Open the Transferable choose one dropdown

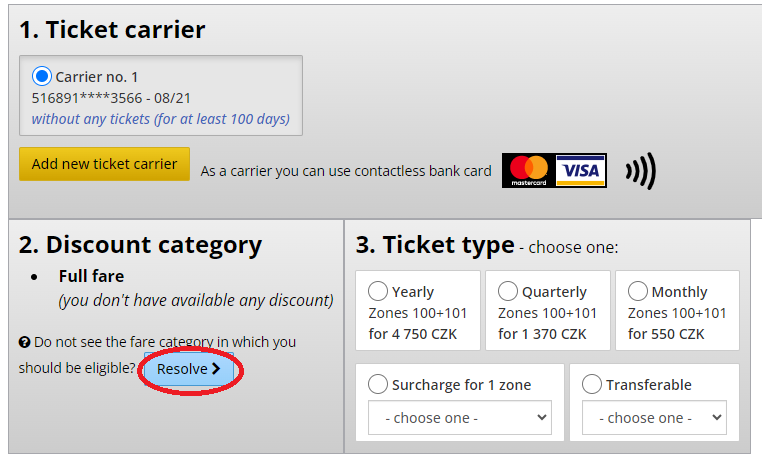click(654, 417)
